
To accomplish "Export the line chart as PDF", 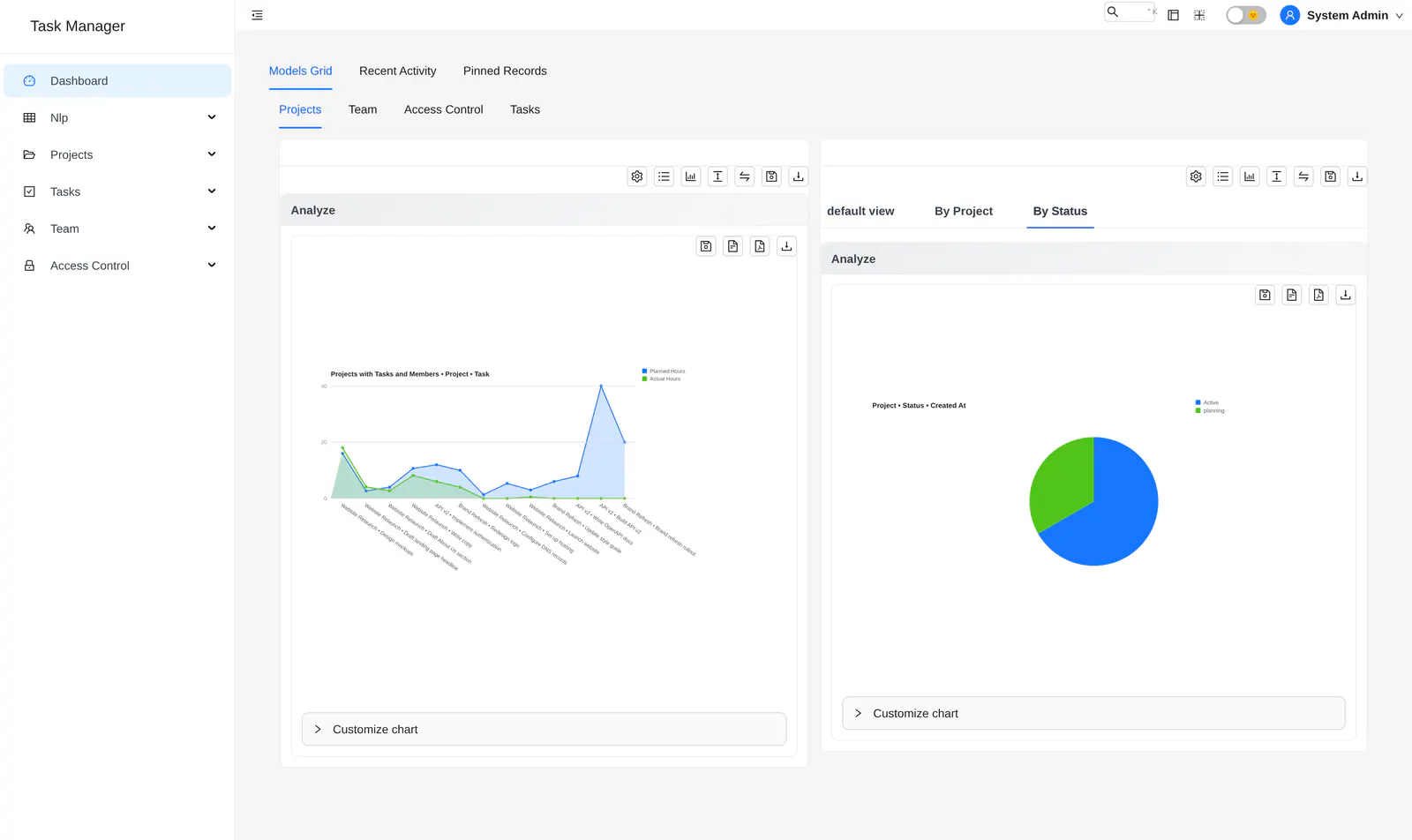I will tap(760, 246).
